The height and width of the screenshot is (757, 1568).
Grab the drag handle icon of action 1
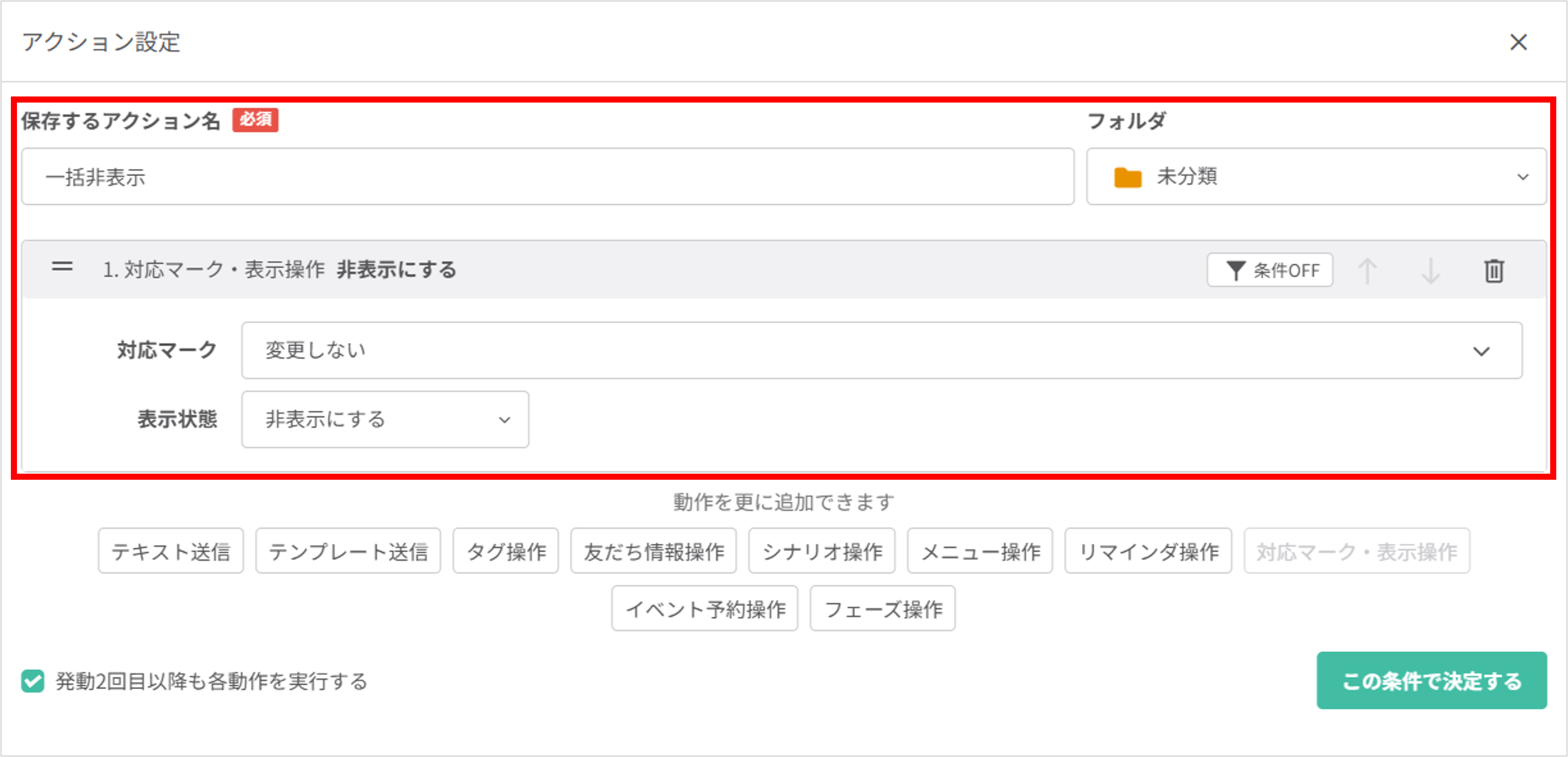click(x=62, y=266)
